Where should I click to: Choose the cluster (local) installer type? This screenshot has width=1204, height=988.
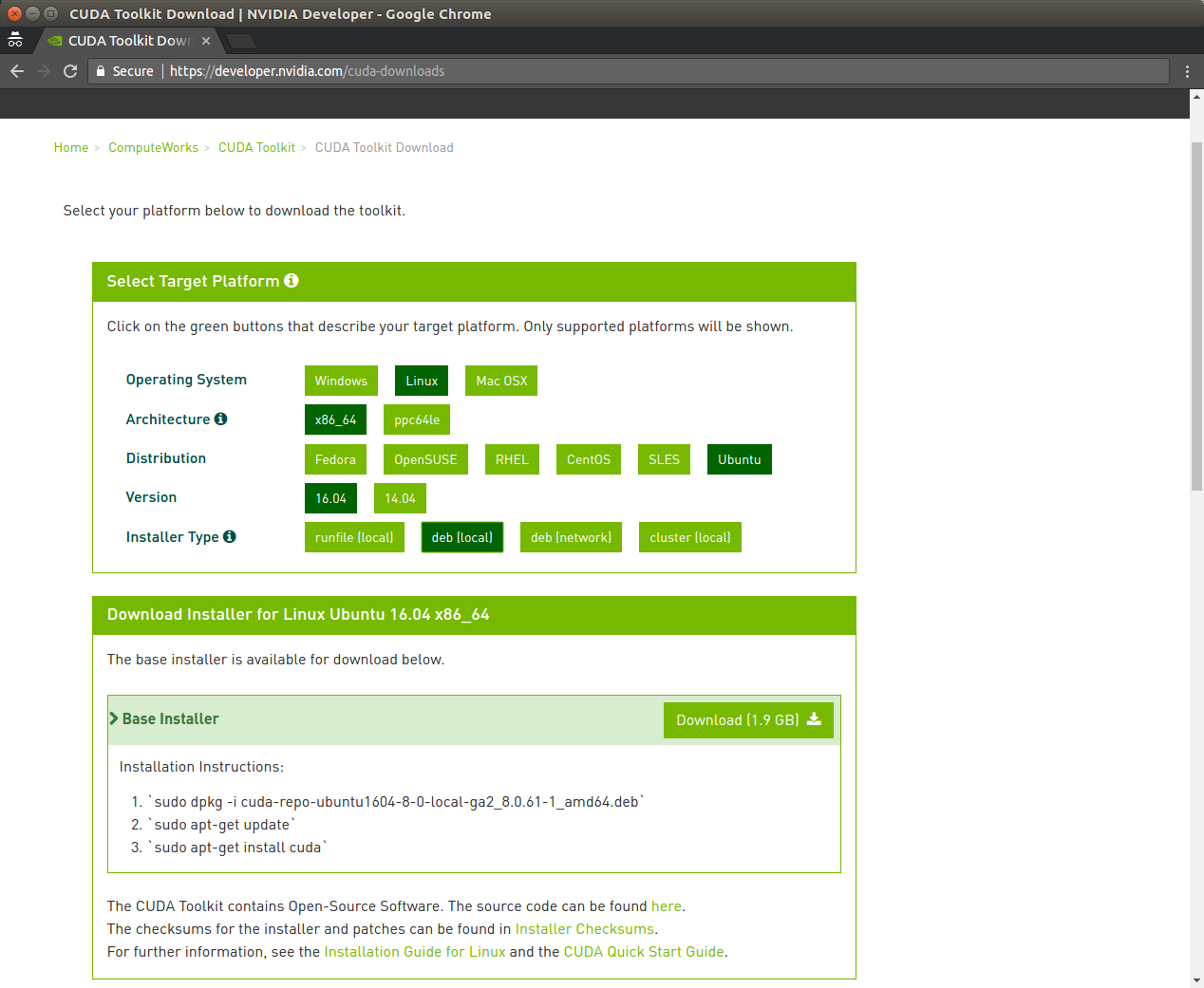(690, 537)
